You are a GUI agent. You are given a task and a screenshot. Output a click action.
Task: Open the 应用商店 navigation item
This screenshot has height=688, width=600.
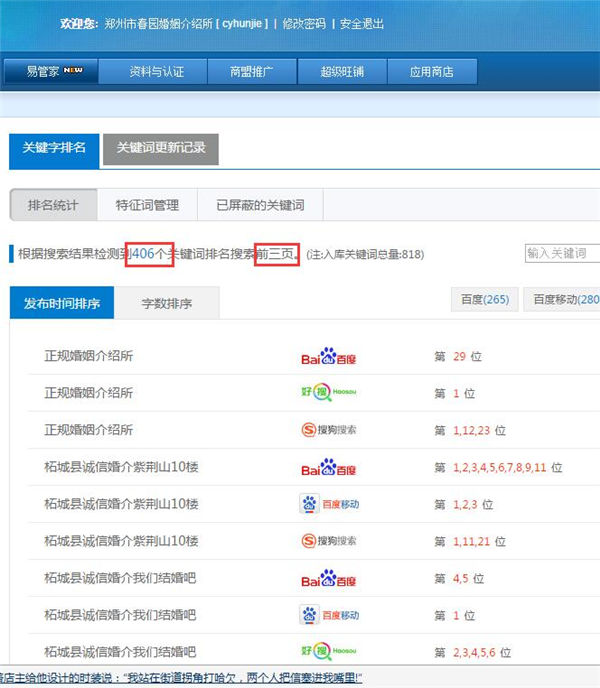click(x=431, y=71)
